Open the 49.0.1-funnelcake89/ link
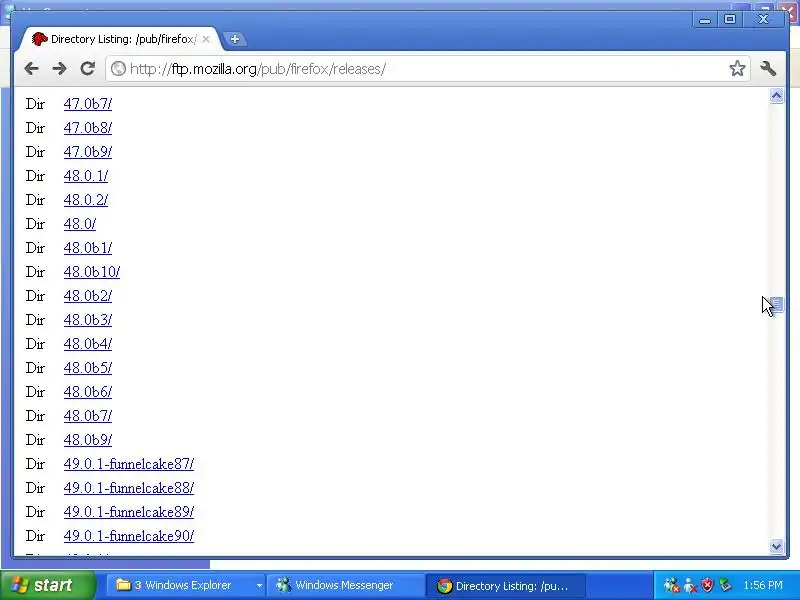The width and height of the screenshot is (800, 600). (x=129, y=512)
